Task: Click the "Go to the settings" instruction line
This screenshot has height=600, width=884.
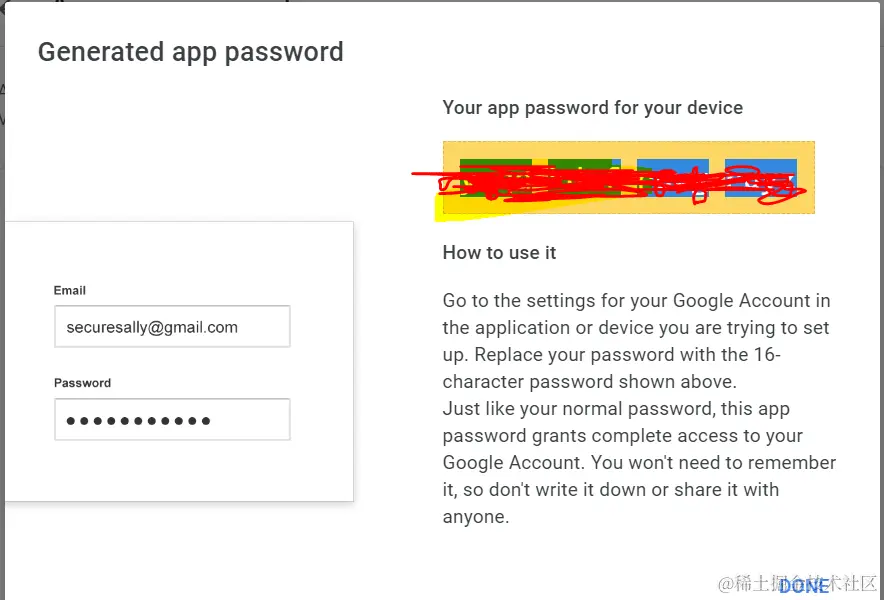Action: tap(636, 301)
